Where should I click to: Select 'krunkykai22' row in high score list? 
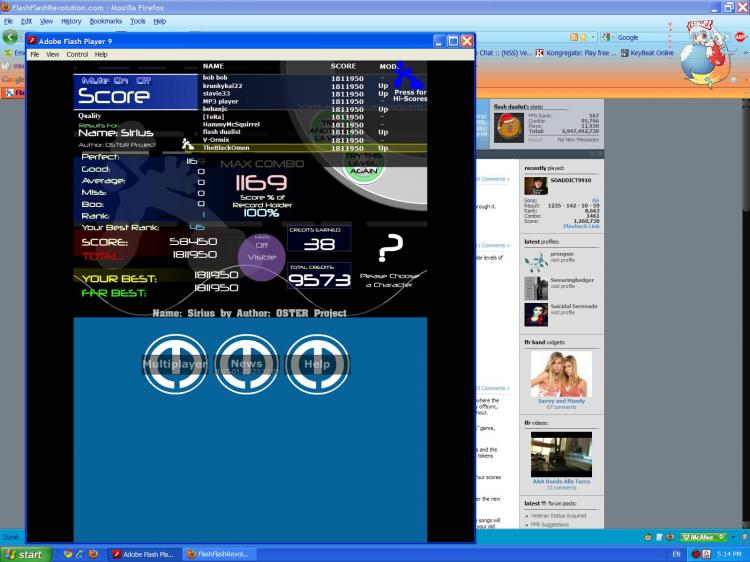click(x=312, y=86)
